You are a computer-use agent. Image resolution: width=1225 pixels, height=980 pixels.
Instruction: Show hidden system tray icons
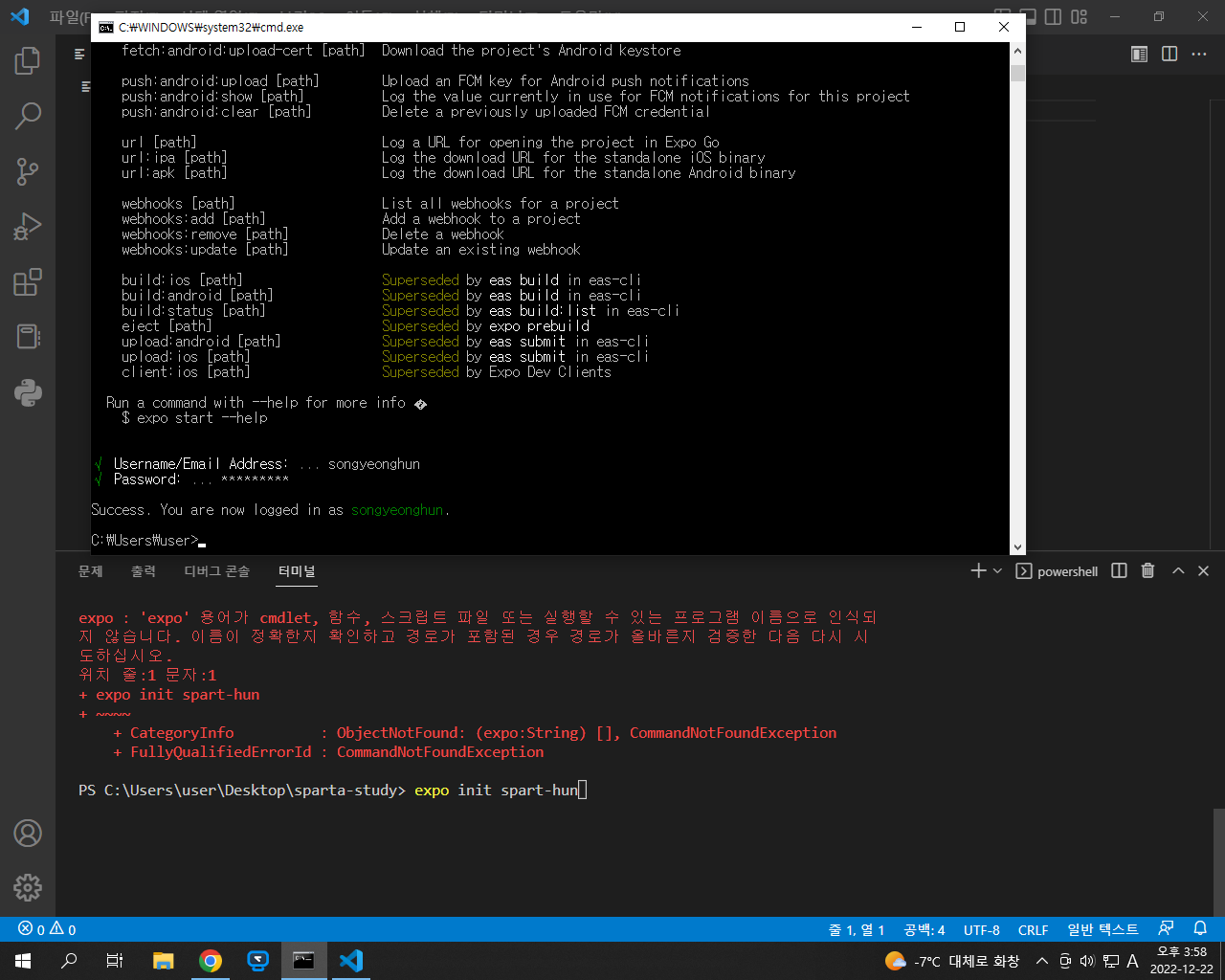[1041, 961]
